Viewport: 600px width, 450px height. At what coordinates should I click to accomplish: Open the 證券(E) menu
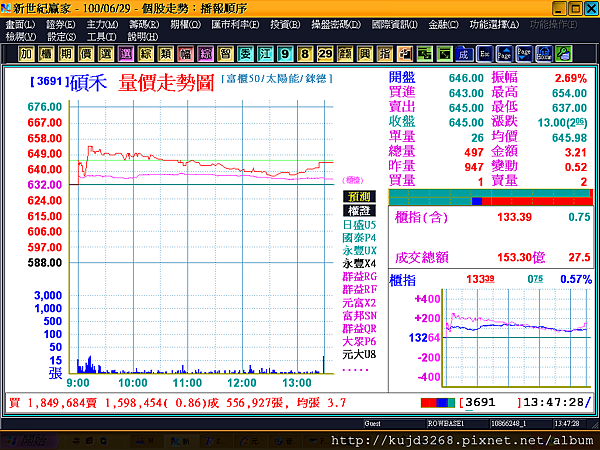60,24
